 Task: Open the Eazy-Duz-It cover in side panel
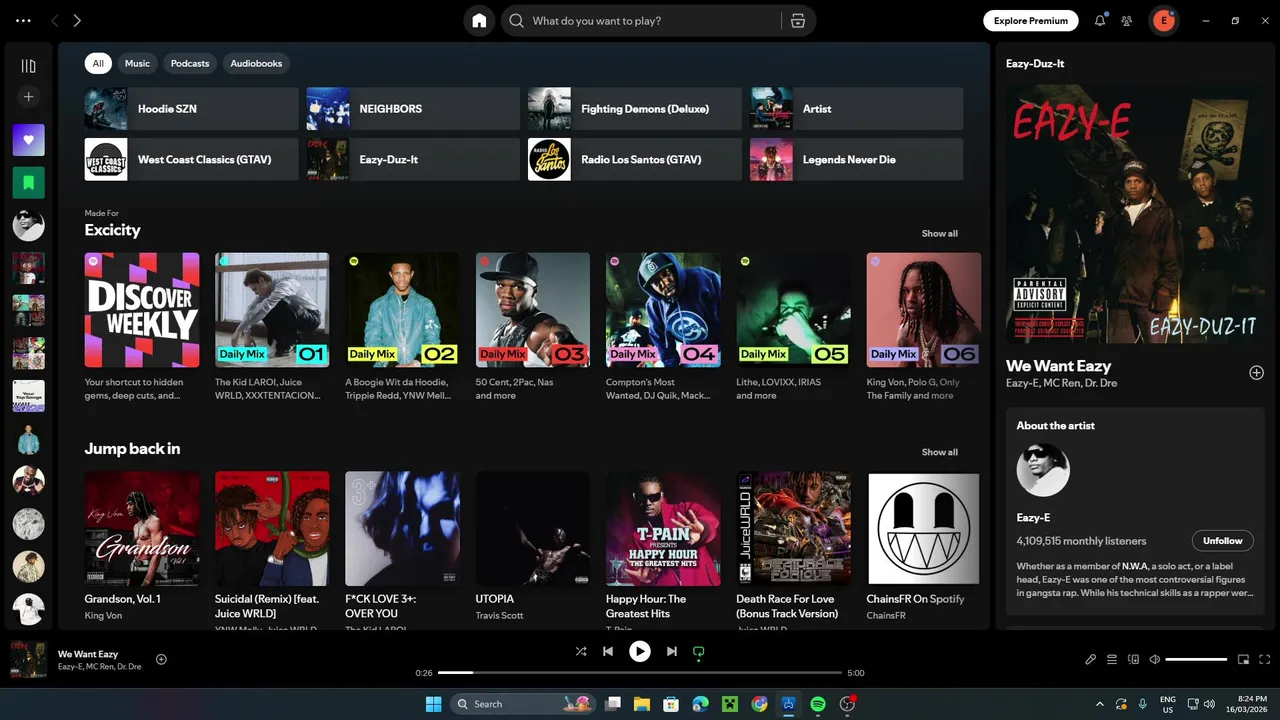click(x=1135, y=214)
